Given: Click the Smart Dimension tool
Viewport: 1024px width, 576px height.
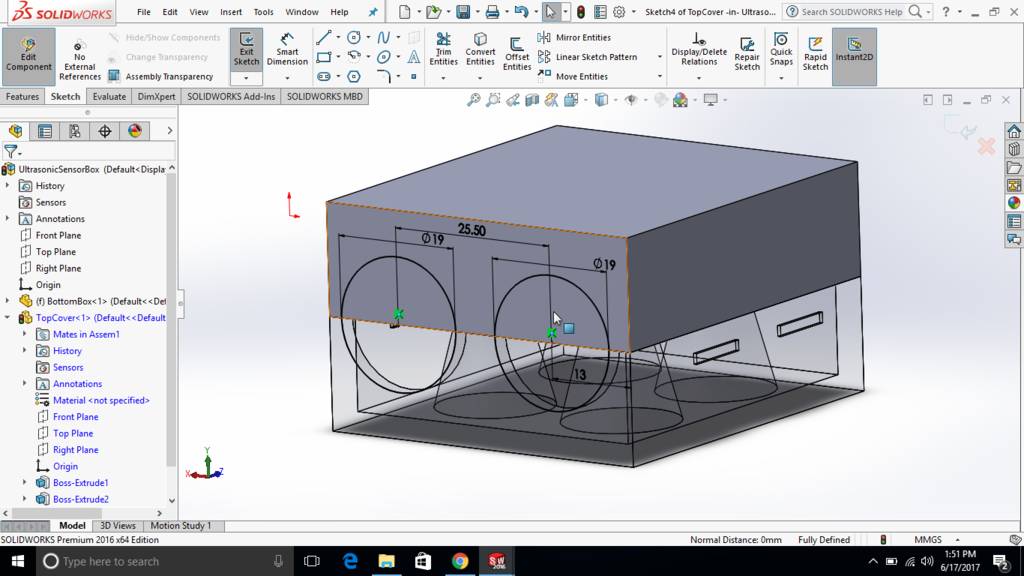Looking at the screenshot, I should (287, 50).
